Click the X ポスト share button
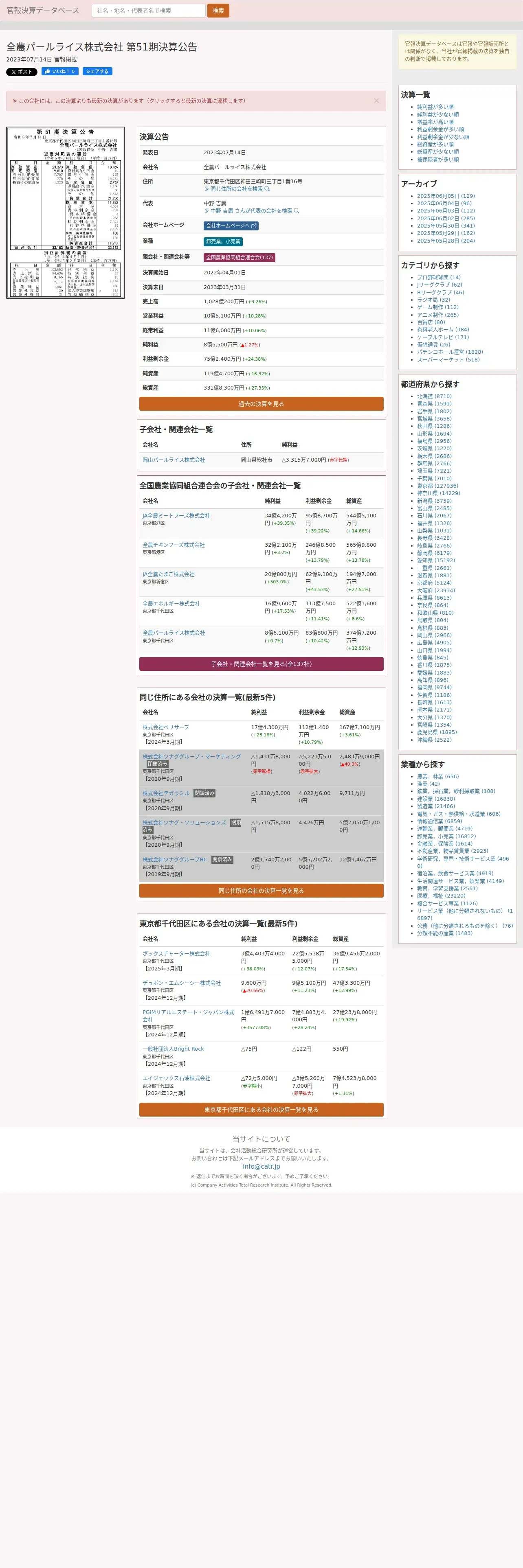This screenshot has height=1568, width=523. click(22, 72)
